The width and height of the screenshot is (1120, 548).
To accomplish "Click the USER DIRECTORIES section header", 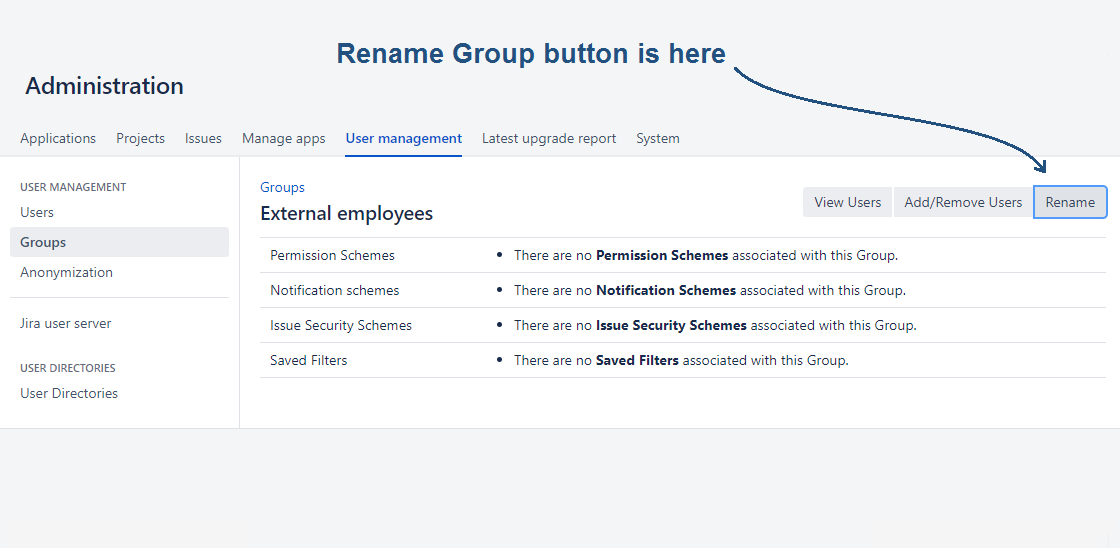I will [x=68, y=368].
